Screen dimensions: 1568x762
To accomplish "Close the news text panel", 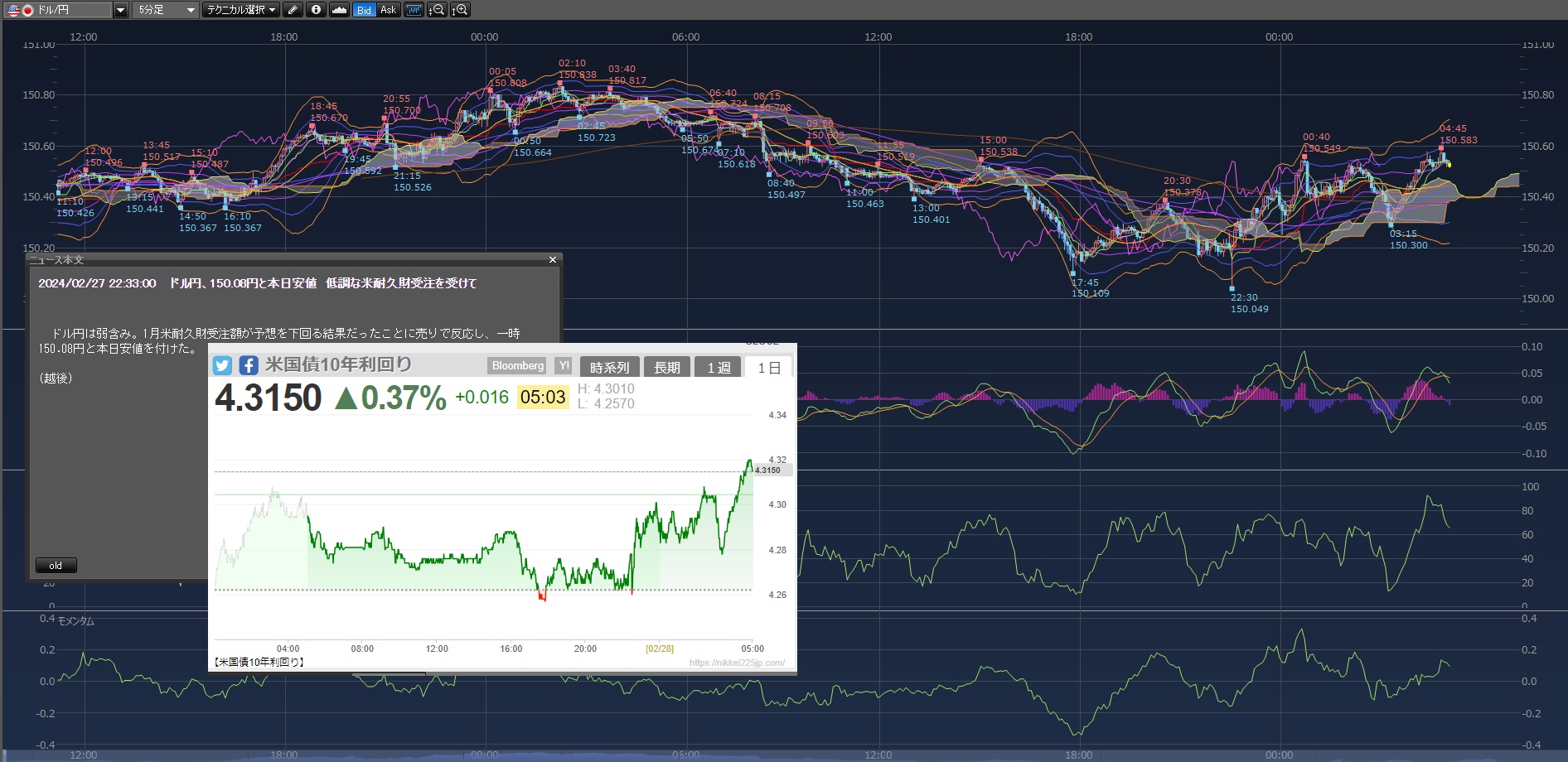I will (x=553, y=260).
